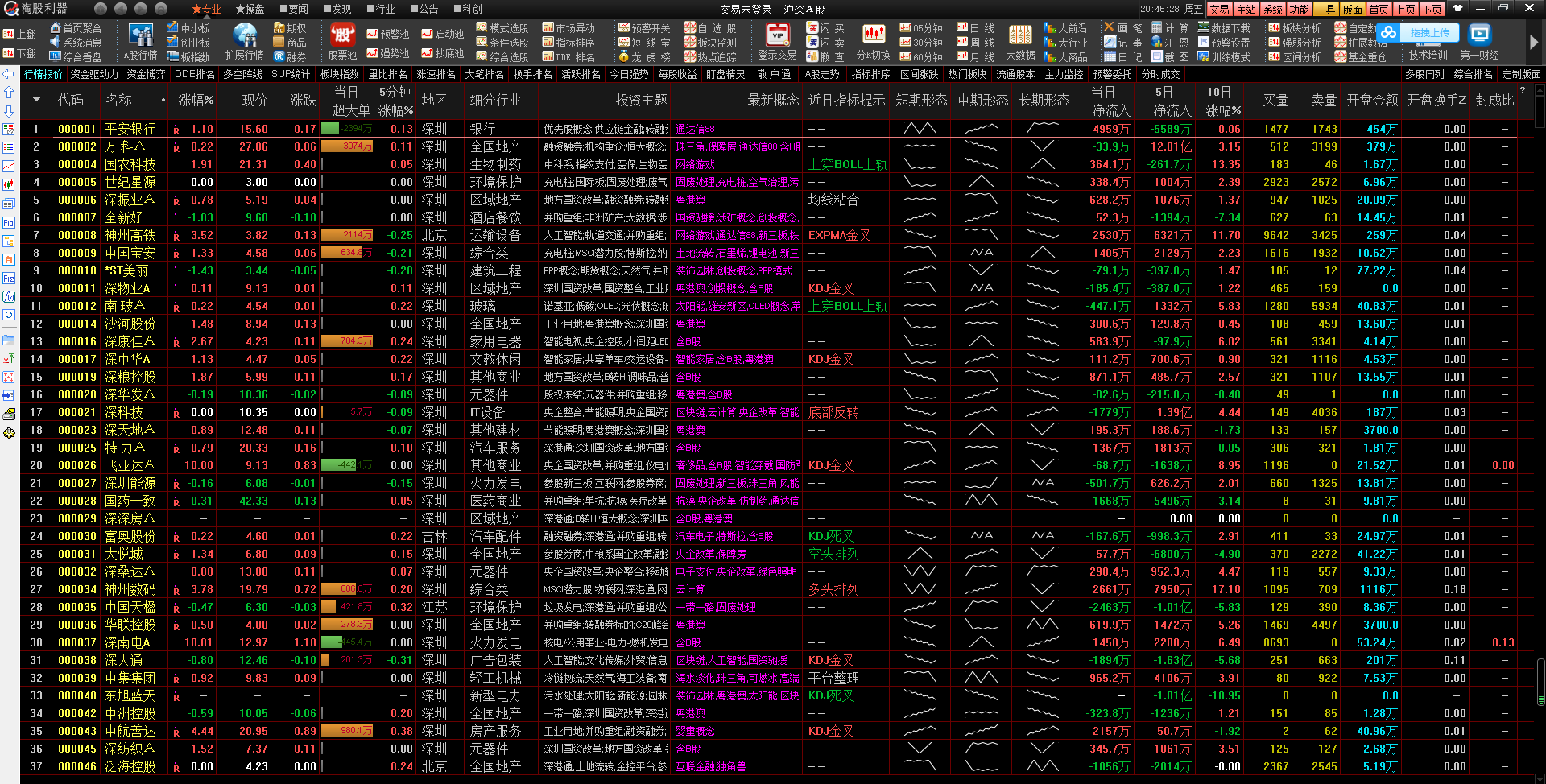Screen dimensions: 1546x784
Task: Open the 扩展行情 globe icon
Action: (x=244, y=42)
